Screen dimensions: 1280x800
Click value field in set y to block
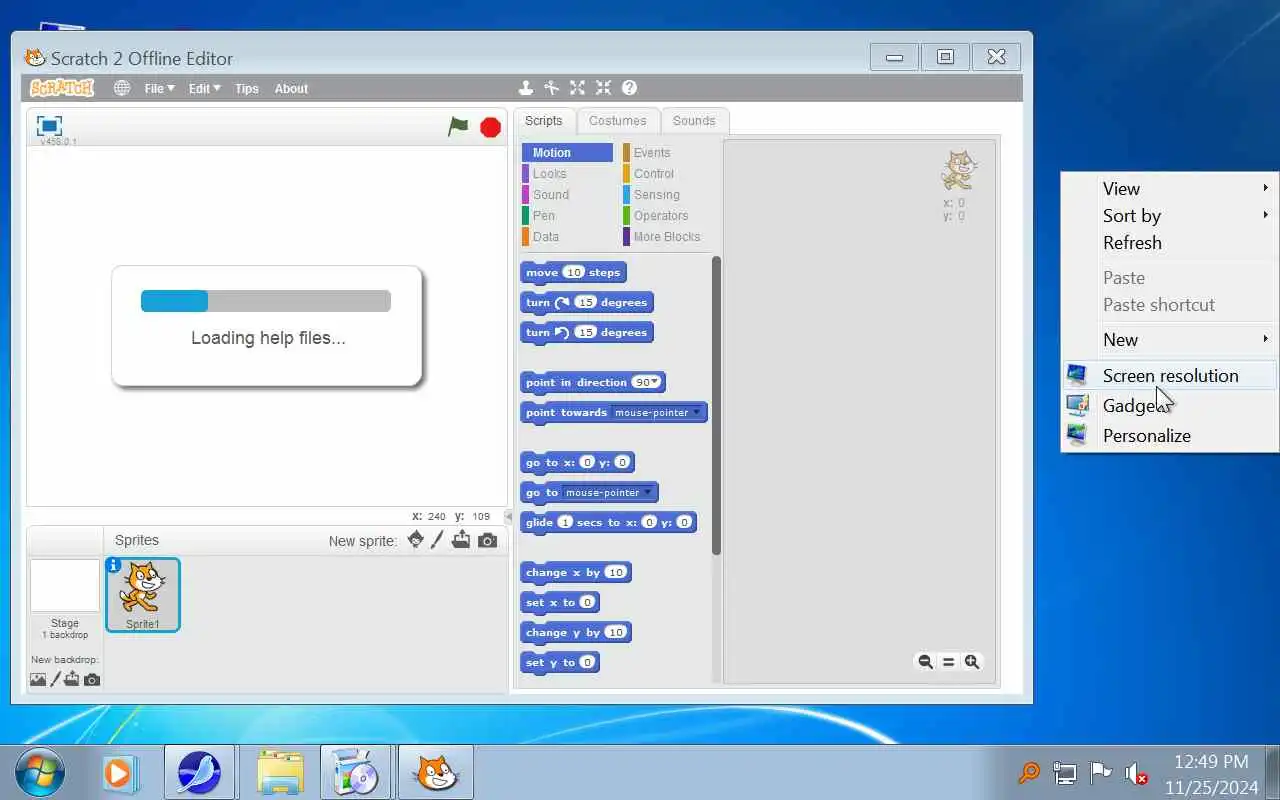point(587,662)
